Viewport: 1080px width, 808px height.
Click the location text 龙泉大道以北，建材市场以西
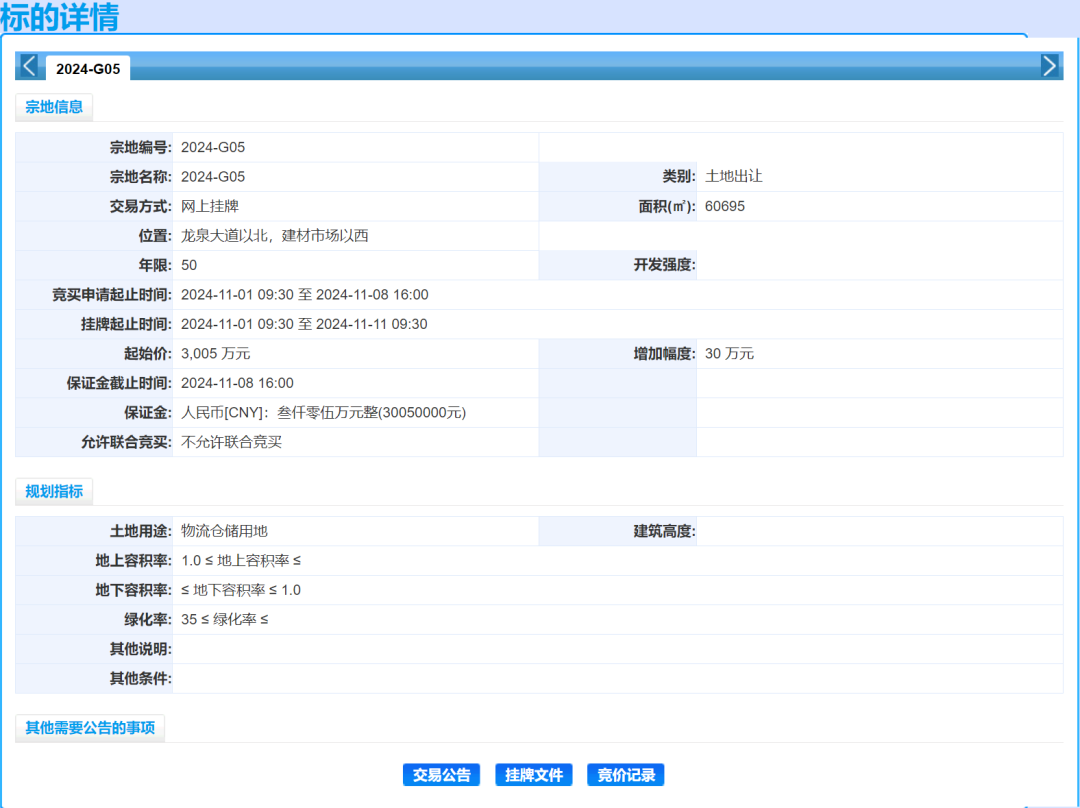[x=275, y=236]
